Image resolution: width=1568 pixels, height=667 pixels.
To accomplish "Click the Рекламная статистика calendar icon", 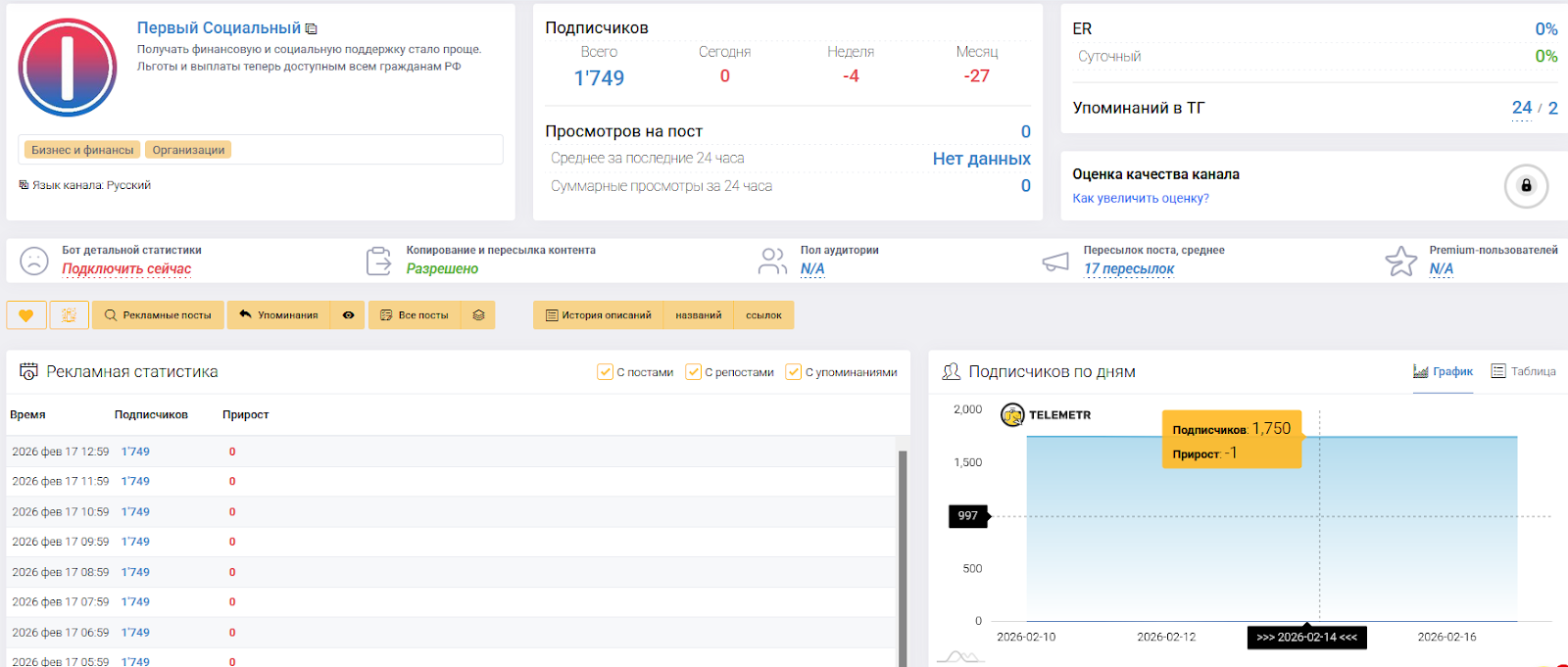I will [29, 372].
